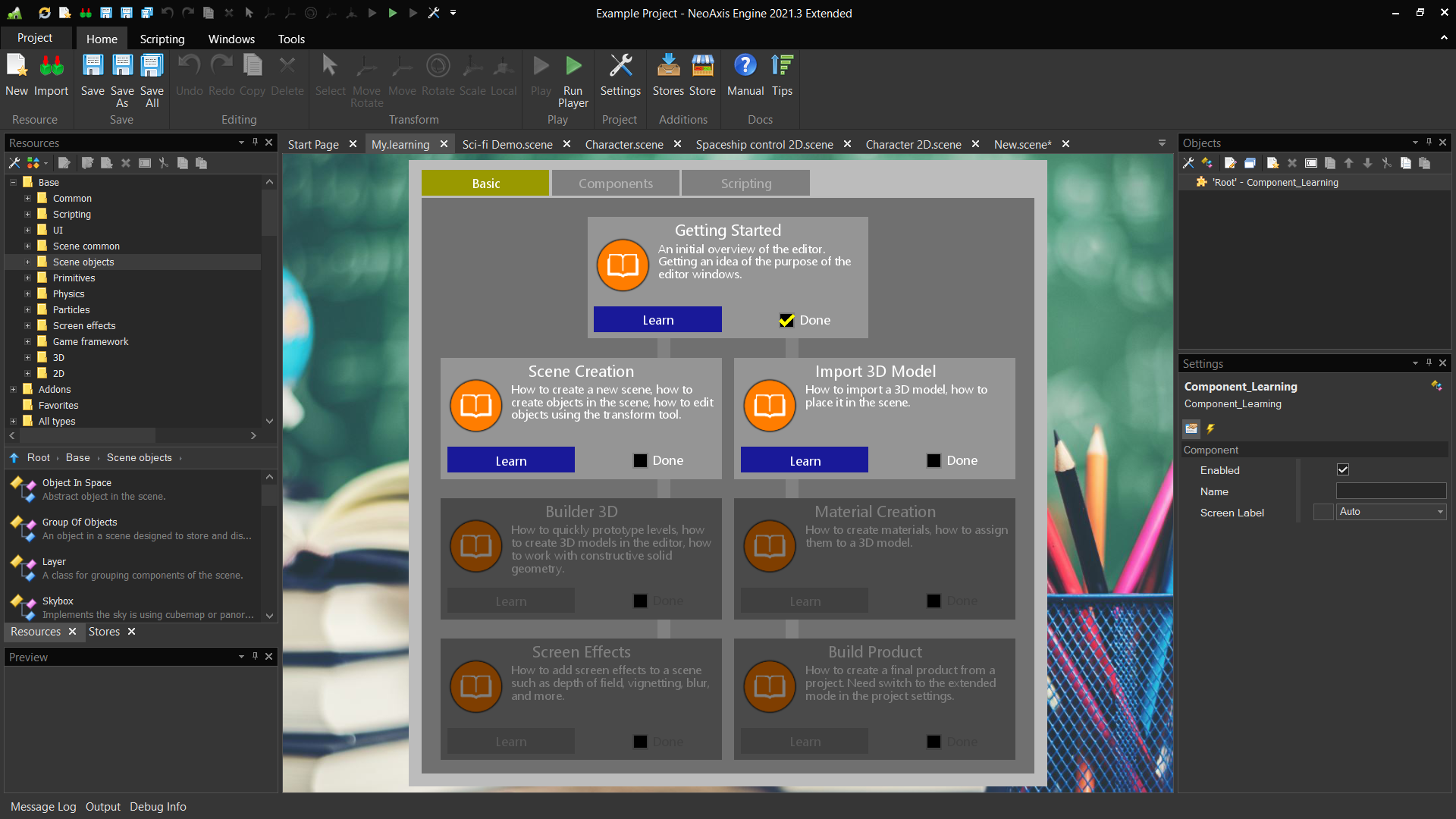Open the Sci-fi Demo.scene document tab

pos(507,144)
